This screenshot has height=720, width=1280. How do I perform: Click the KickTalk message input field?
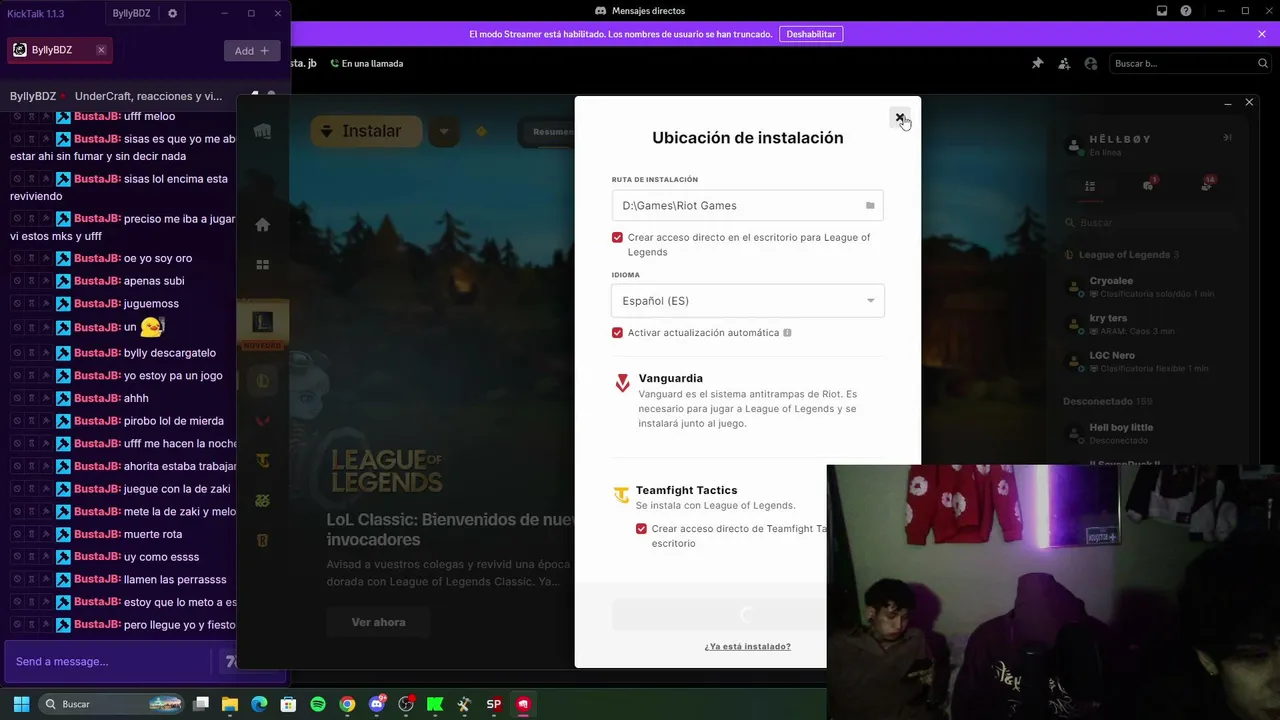click(108, 661)
